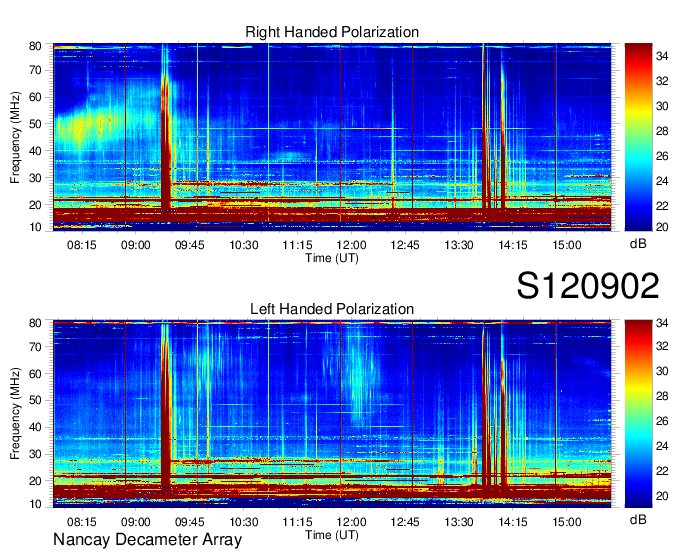Click the 20 value on upper color bar scale
The width and height of the screenshot is (680, 552).
pos(662,227)
